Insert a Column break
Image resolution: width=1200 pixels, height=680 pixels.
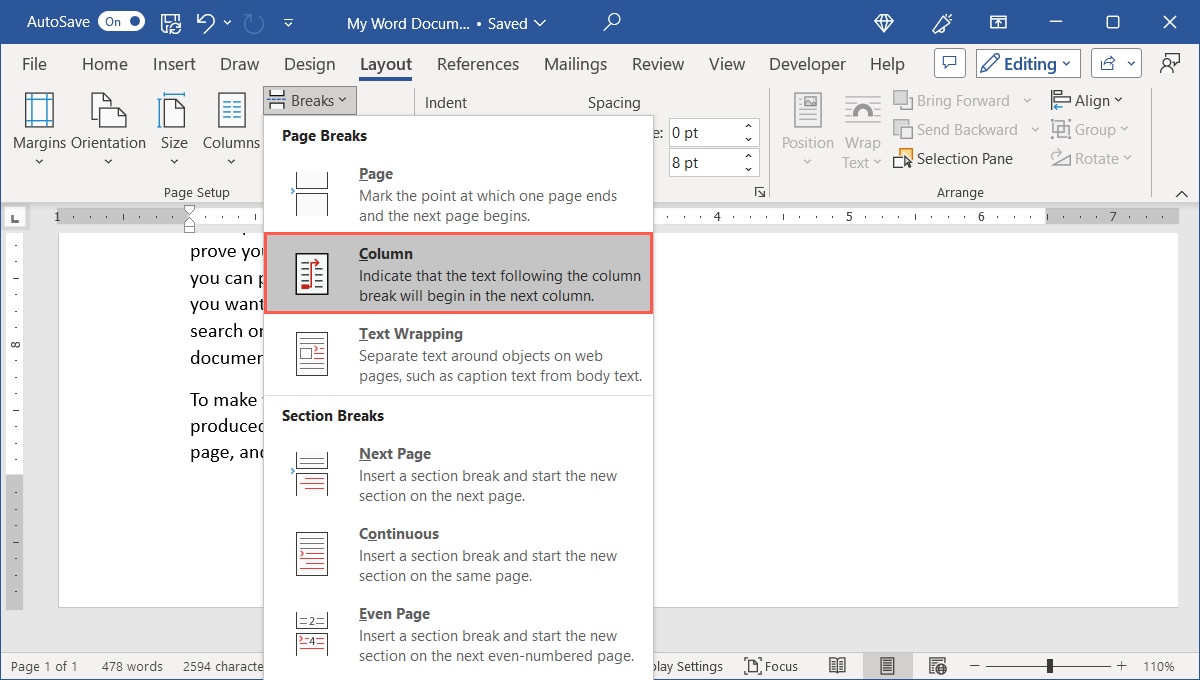pos(458,273)
